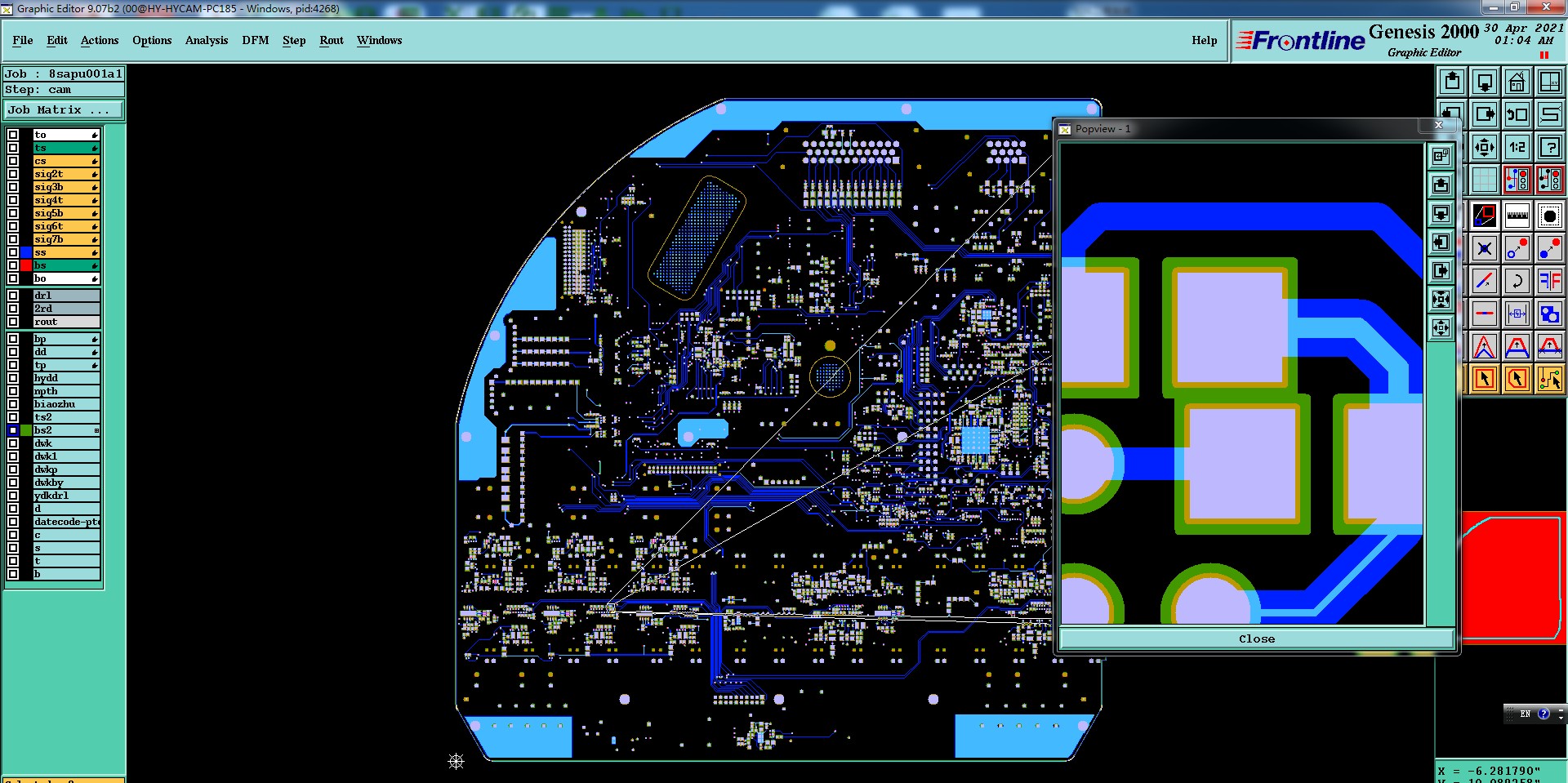Click the pan down view icon

(x=1485, y=82)
